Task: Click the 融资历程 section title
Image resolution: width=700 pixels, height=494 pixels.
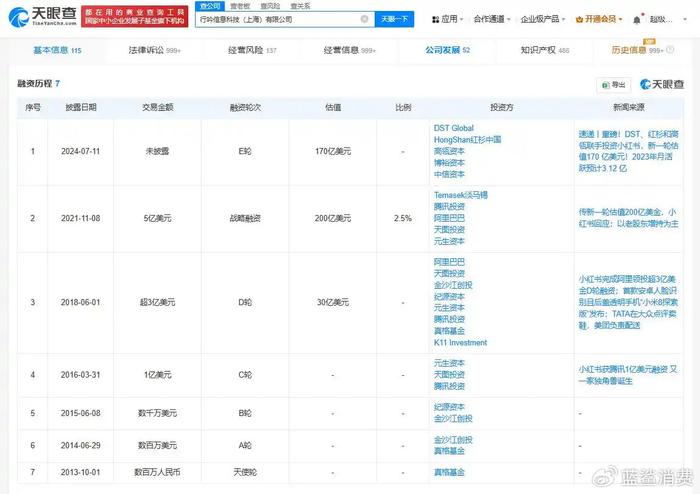Action: [x=38, y=83]
